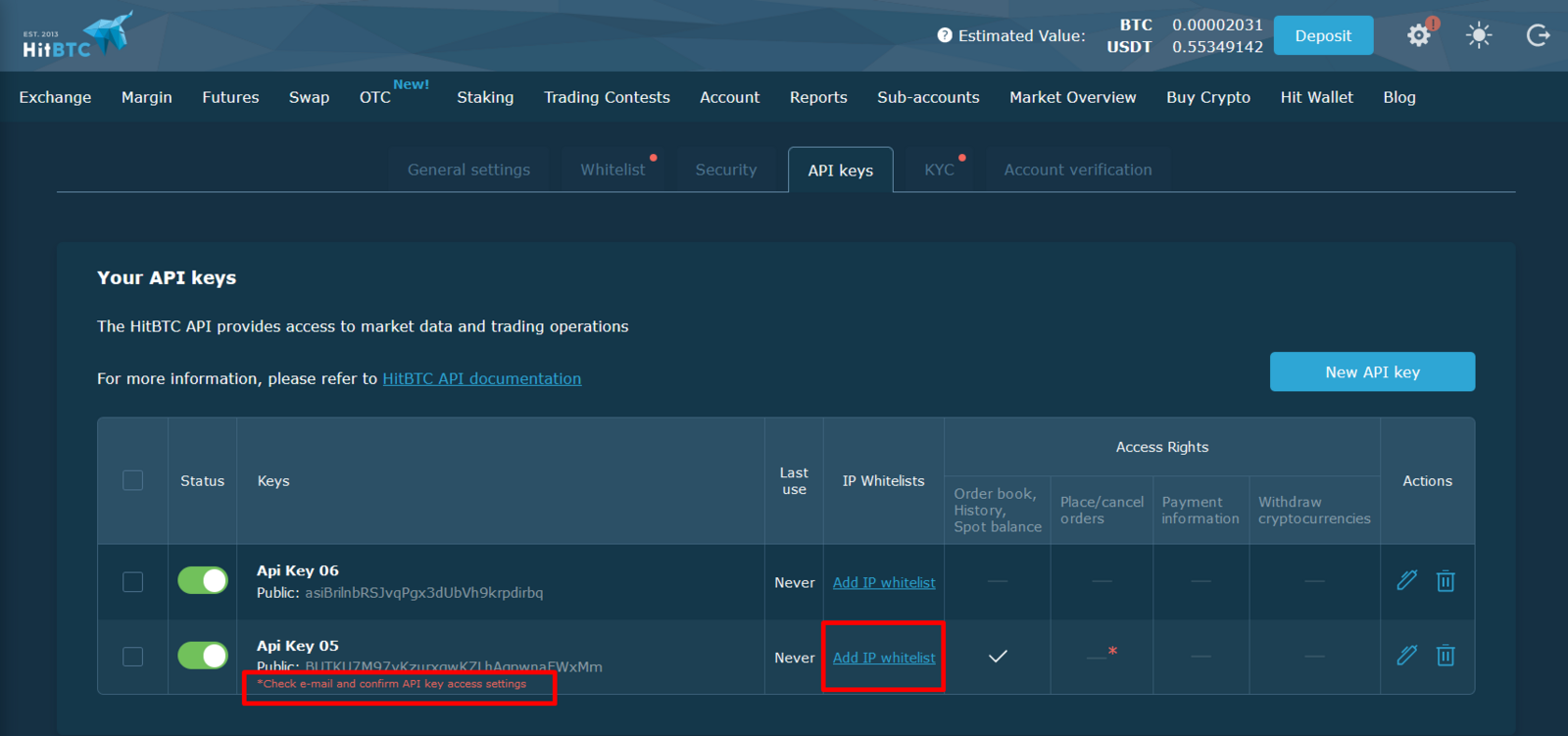Click the HitBTC logo
1568x736 pixels.
coord(77,36)
